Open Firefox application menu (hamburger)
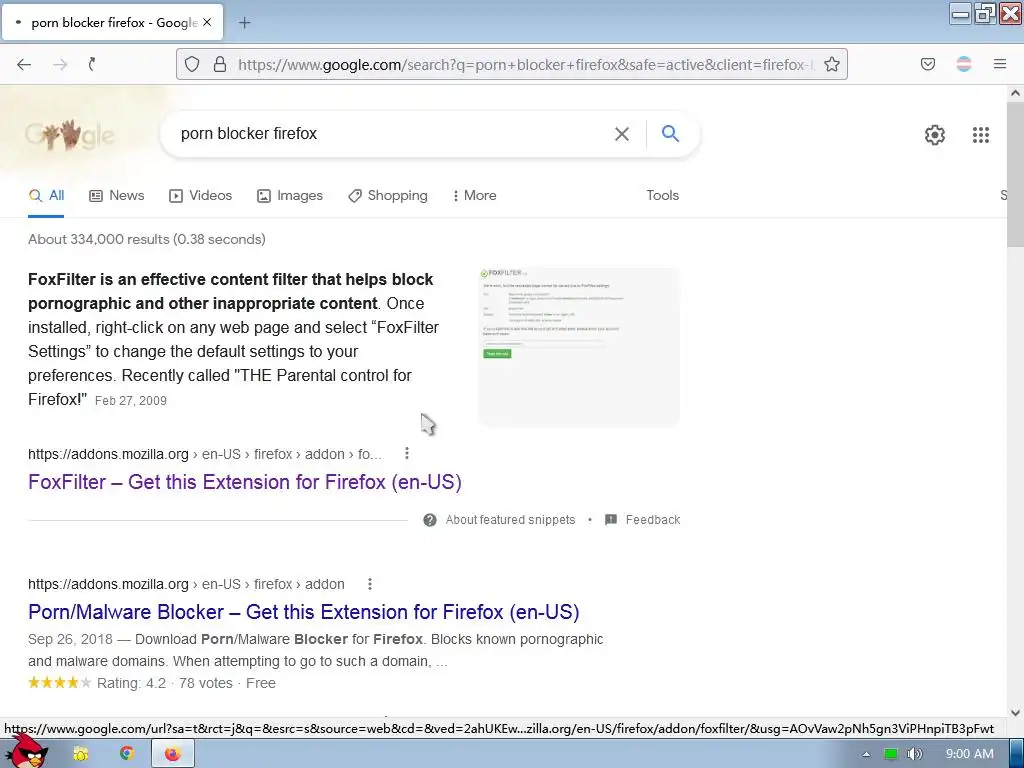1024x768 pixels. 999,64
